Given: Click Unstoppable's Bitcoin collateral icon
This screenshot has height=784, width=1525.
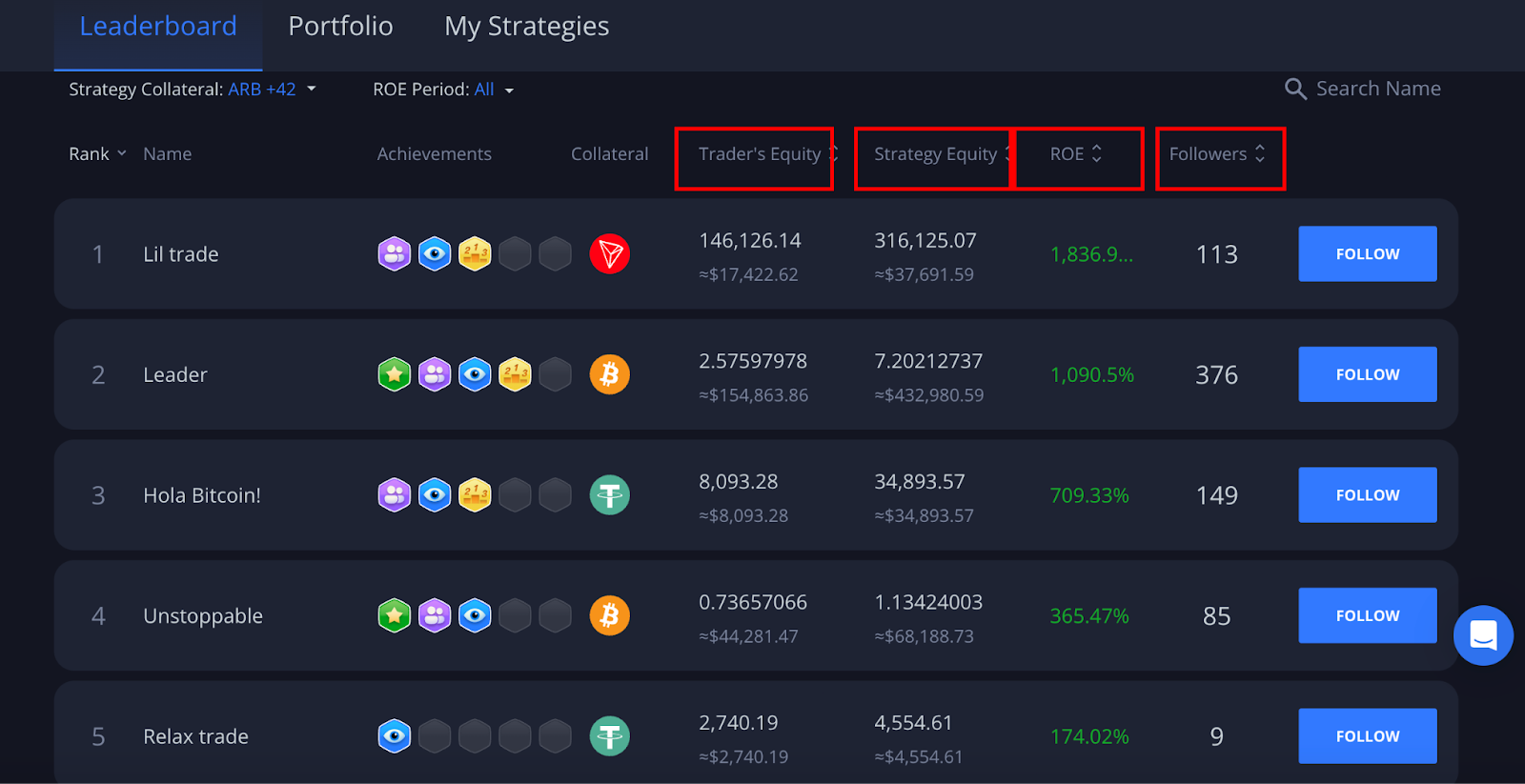Looking at the screenshot, I should (610, 615).
